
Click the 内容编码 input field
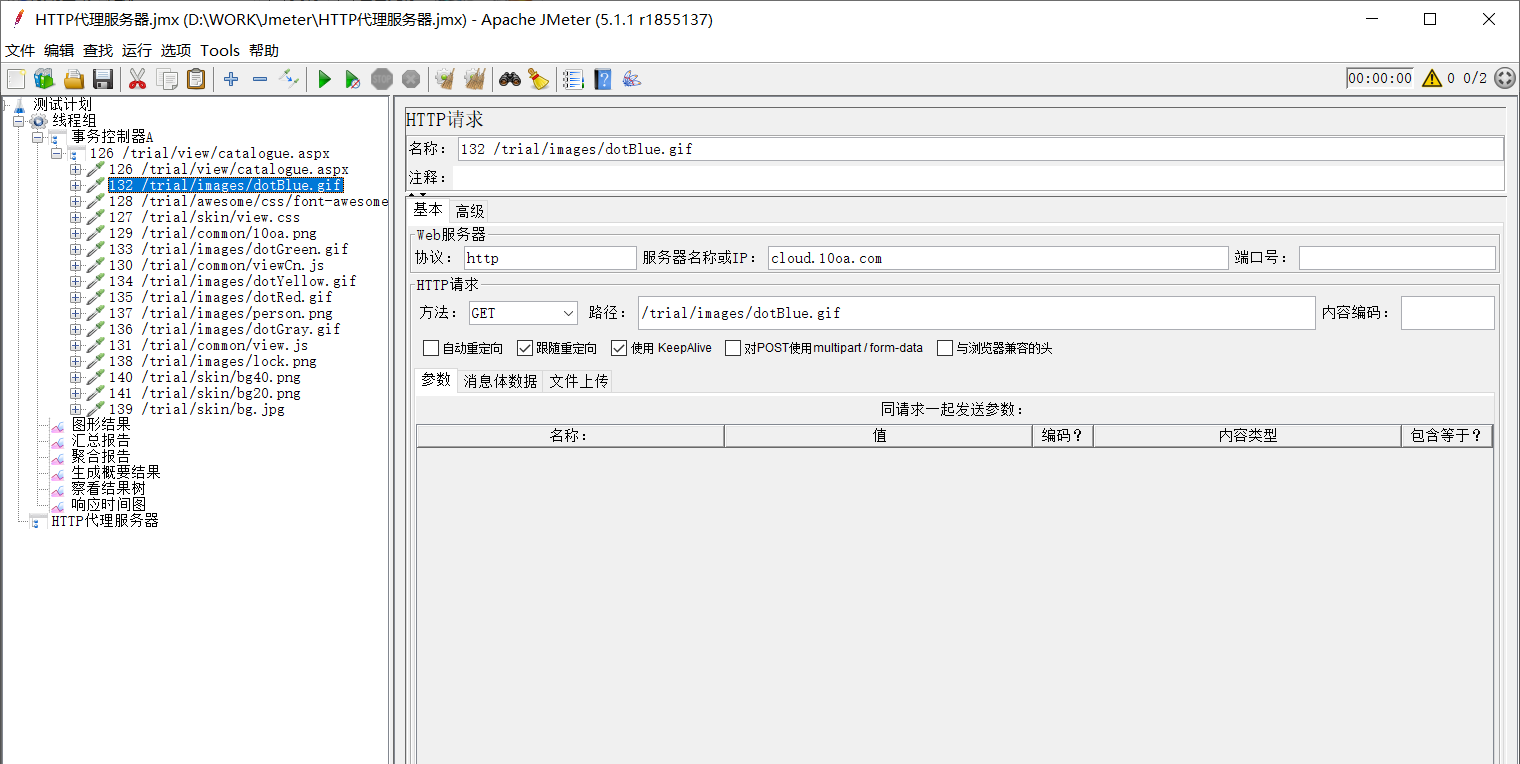tap(1448, 313)
